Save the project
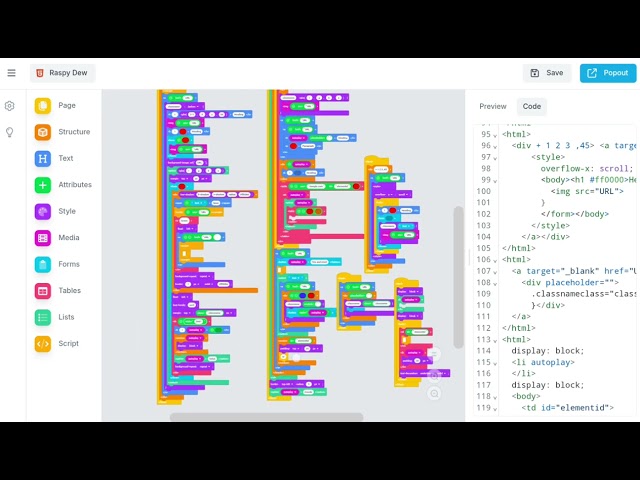Viewport: 640px width, 480px height. point(547,73)
